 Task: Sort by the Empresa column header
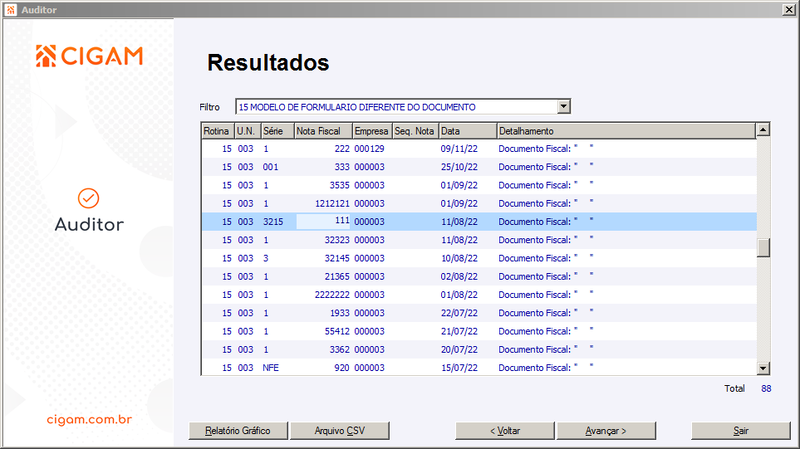(372, 131)
